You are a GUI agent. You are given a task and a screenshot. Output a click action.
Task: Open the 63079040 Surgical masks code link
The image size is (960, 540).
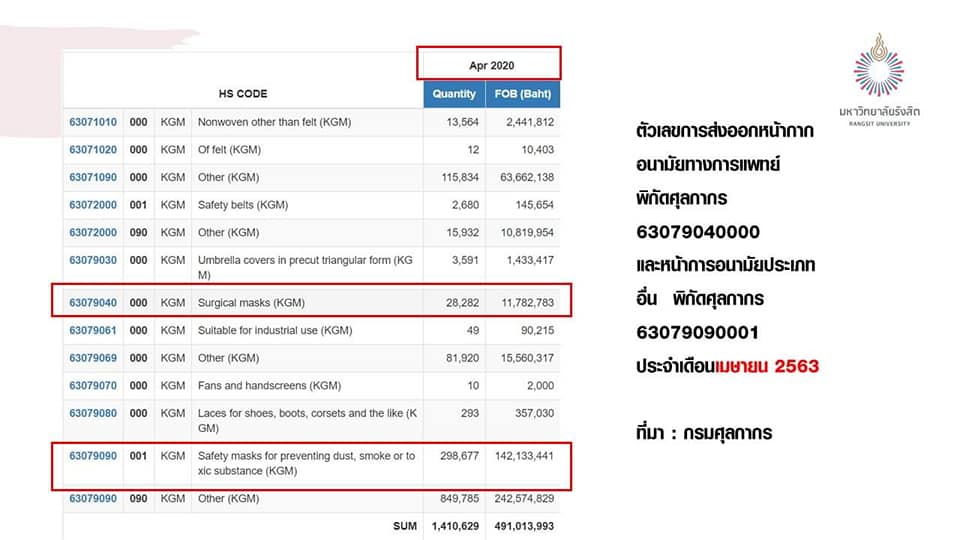[x=93, y=302]
